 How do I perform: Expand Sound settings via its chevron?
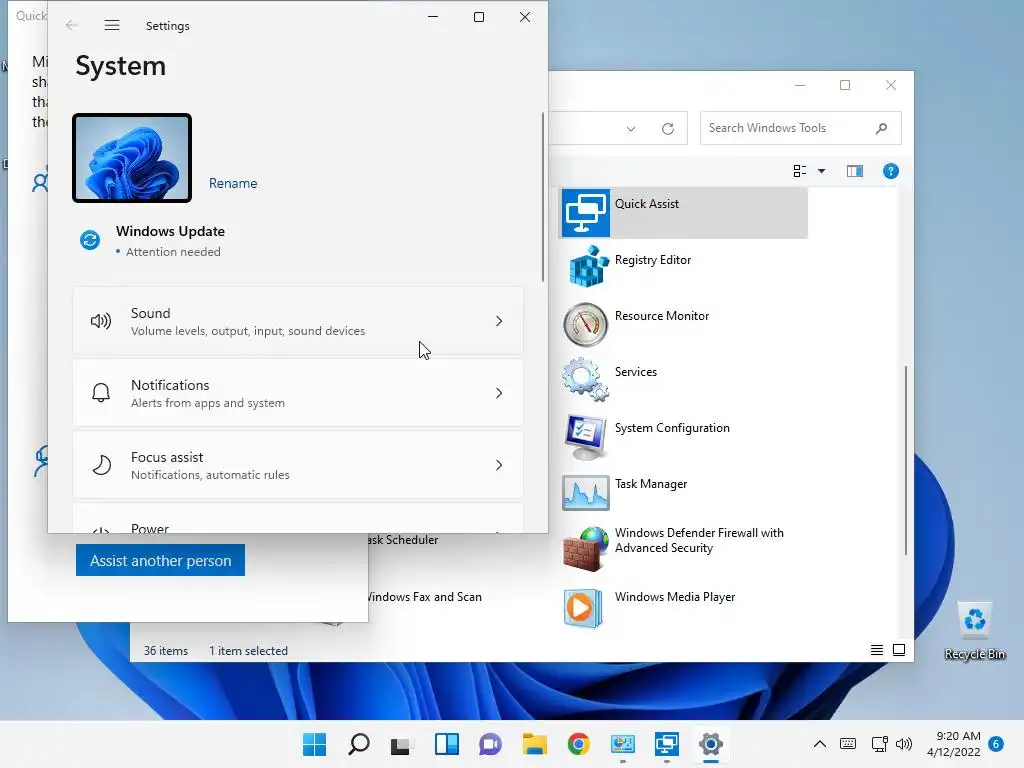pyautogui.click(x=499, y=321)
